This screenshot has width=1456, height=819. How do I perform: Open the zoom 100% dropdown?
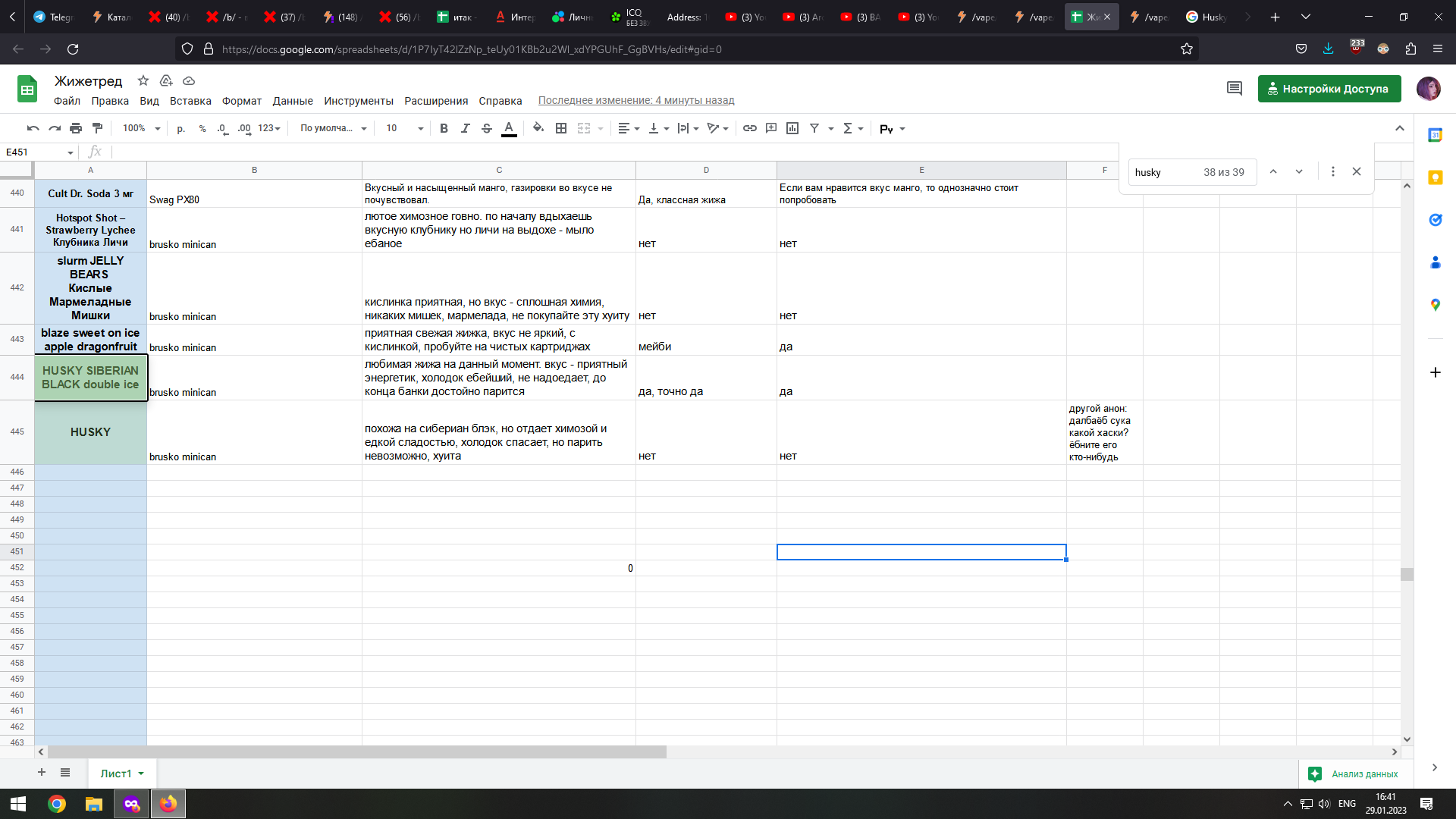click(141, 129)
